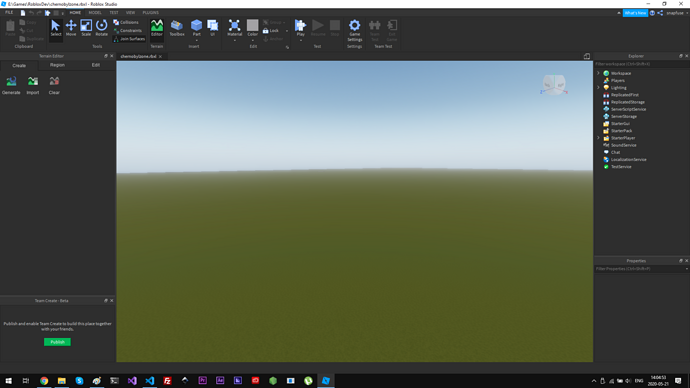
Task: Expand the StarterPlayer tree node
Action: tap(598, 138)
